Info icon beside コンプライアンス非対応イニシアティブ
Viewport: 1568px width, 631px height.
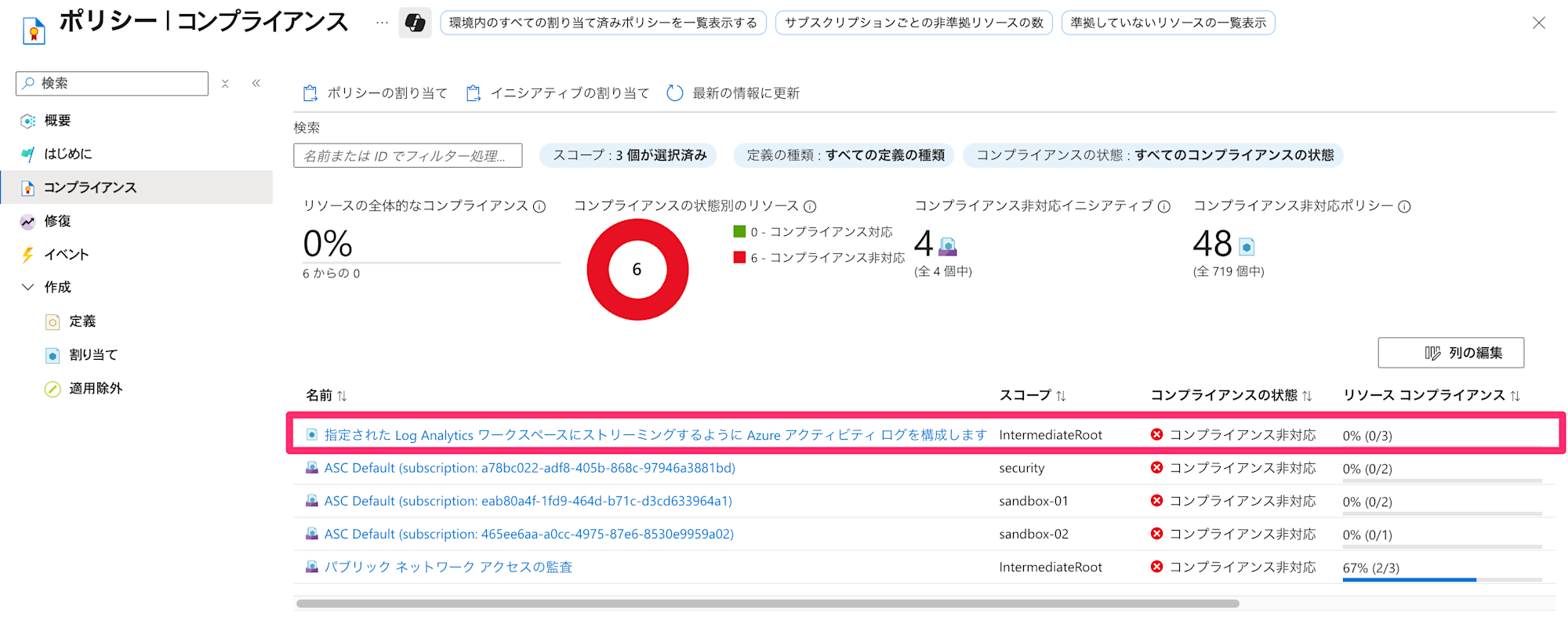pyautogui.click(x=1164, y=207)
